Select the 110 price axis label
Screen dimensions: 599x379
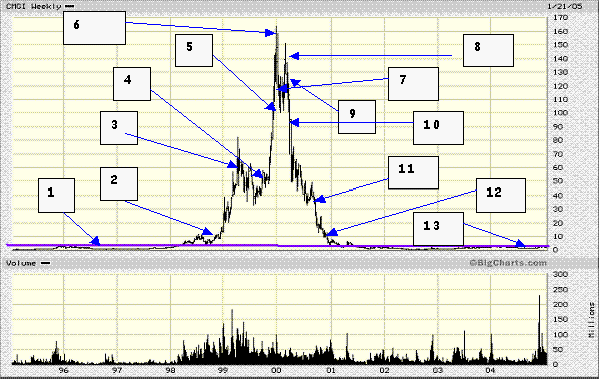[560, 99]
